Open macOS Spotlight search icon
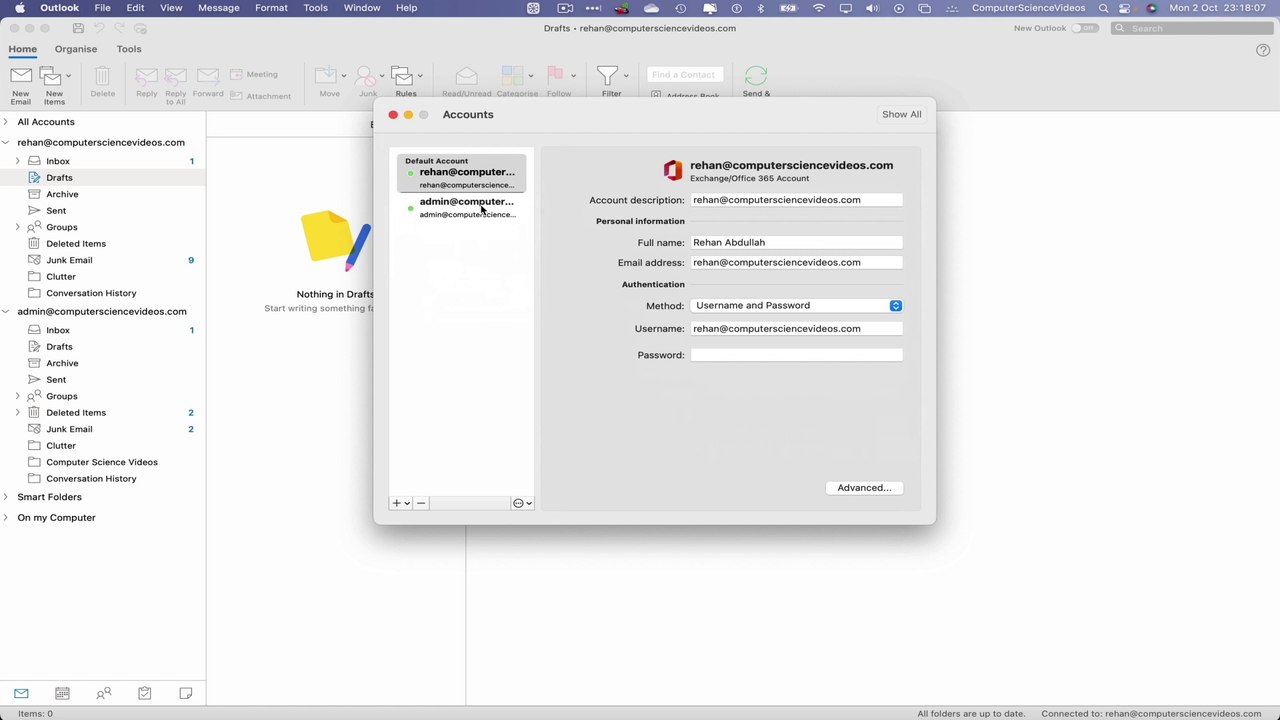This screenshot has width=1280, height=720. click(1103, 8)
